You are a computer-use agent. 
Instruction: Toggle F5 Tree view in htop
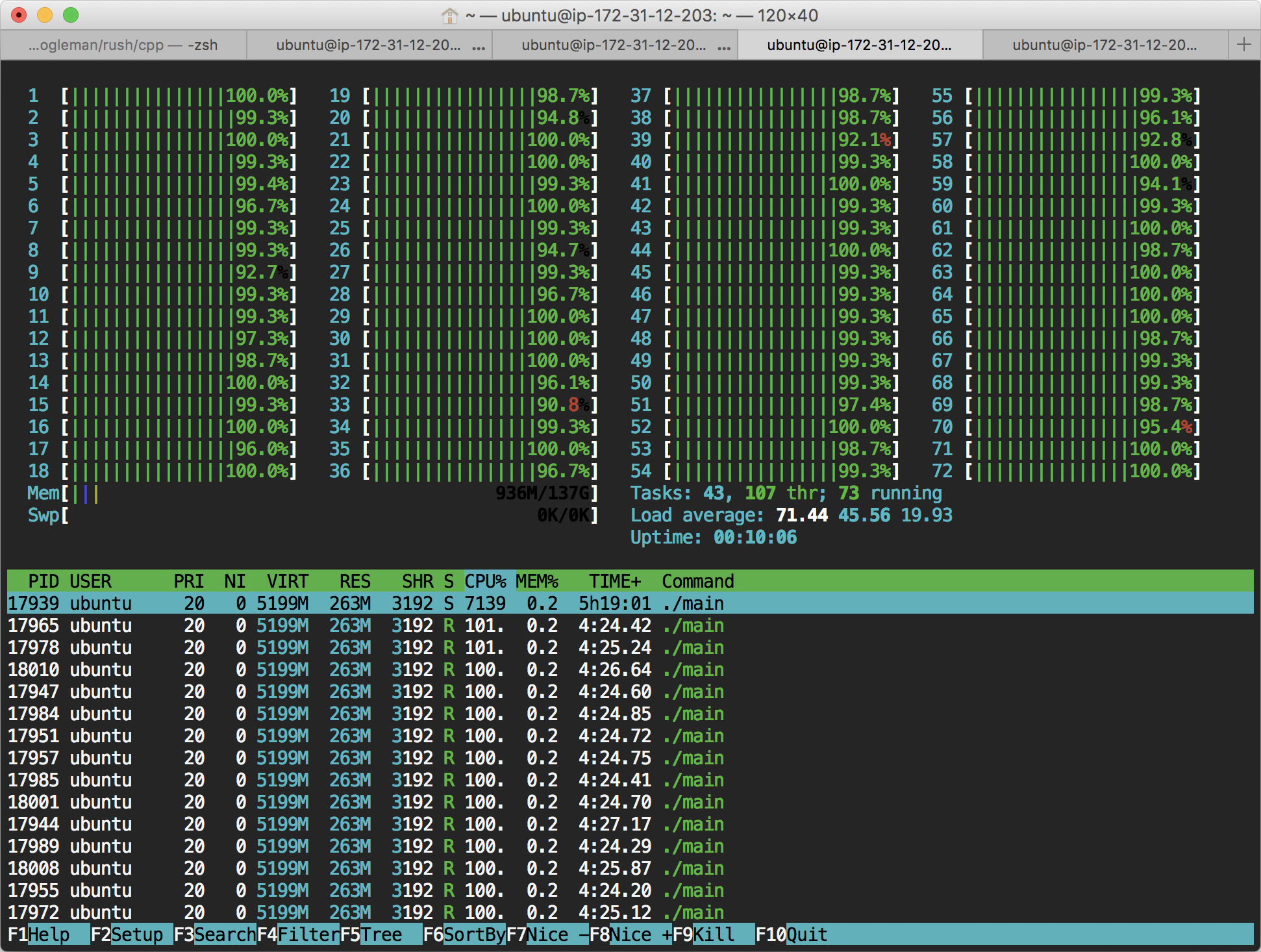(381, 934)
